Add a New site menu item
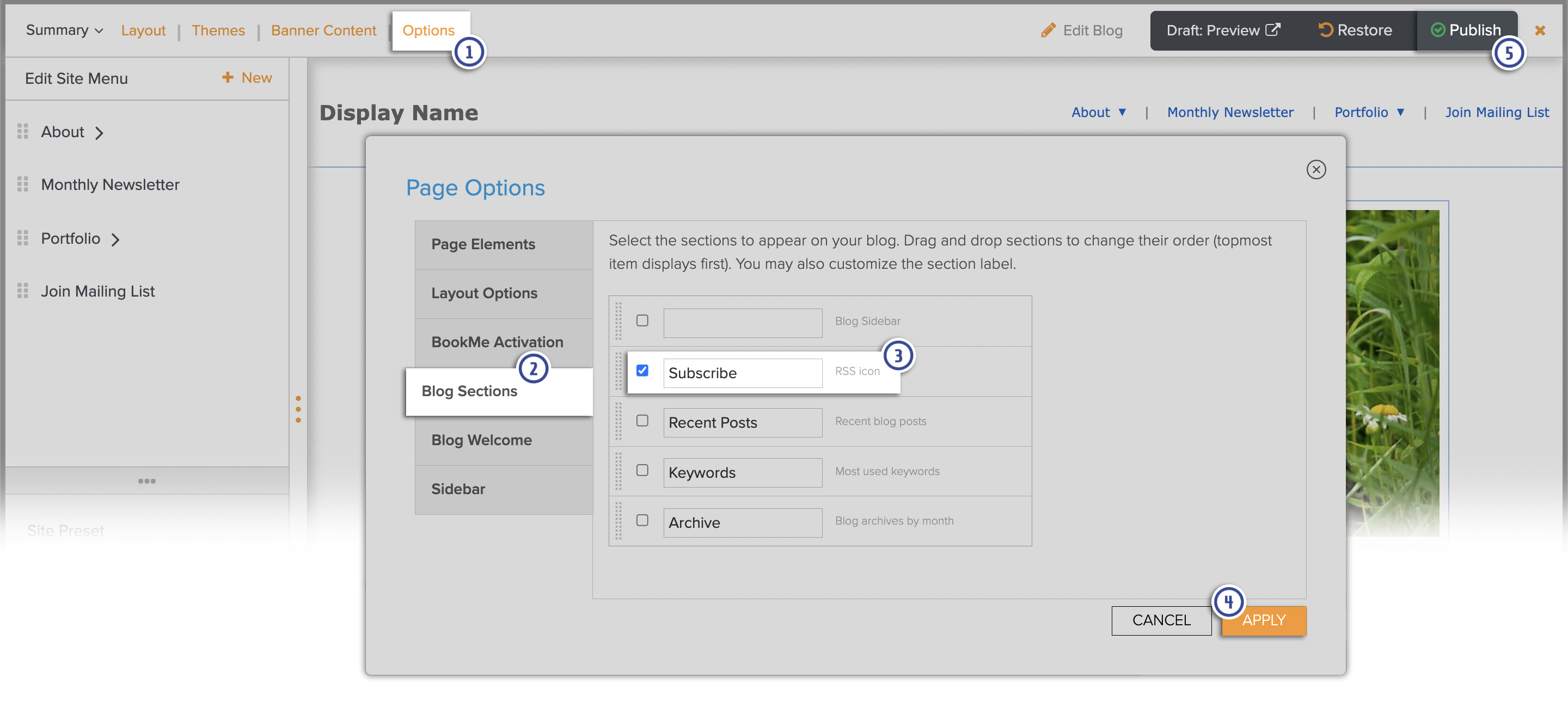This screenshot has height=702, width=1568. (x=247, y=78)
